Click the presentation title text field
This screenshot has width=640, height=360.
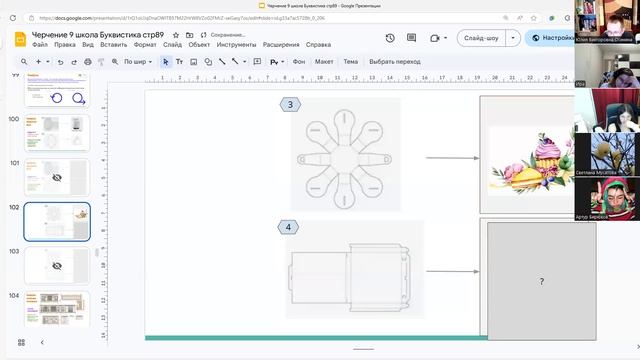coord(98,35)
